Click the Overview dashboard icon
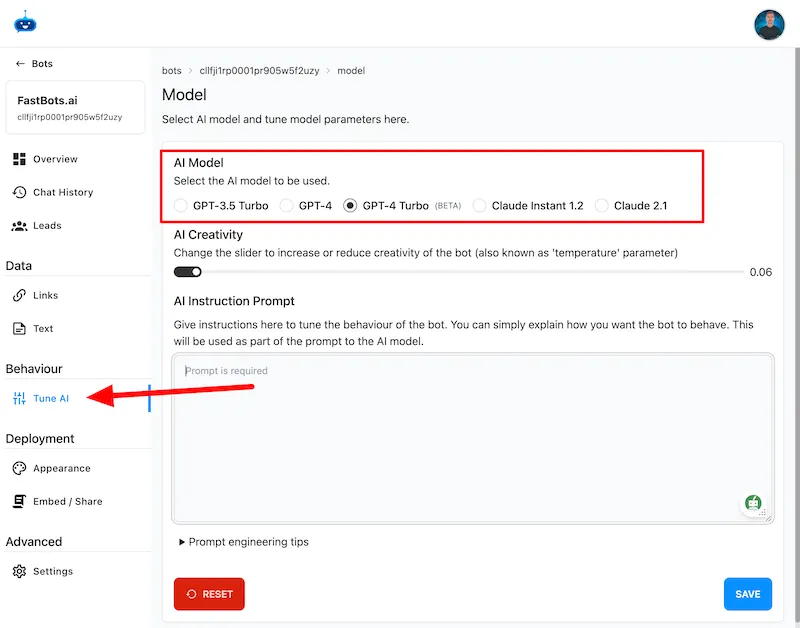Screen dimensions: 800x628 (x=19, y=159)
